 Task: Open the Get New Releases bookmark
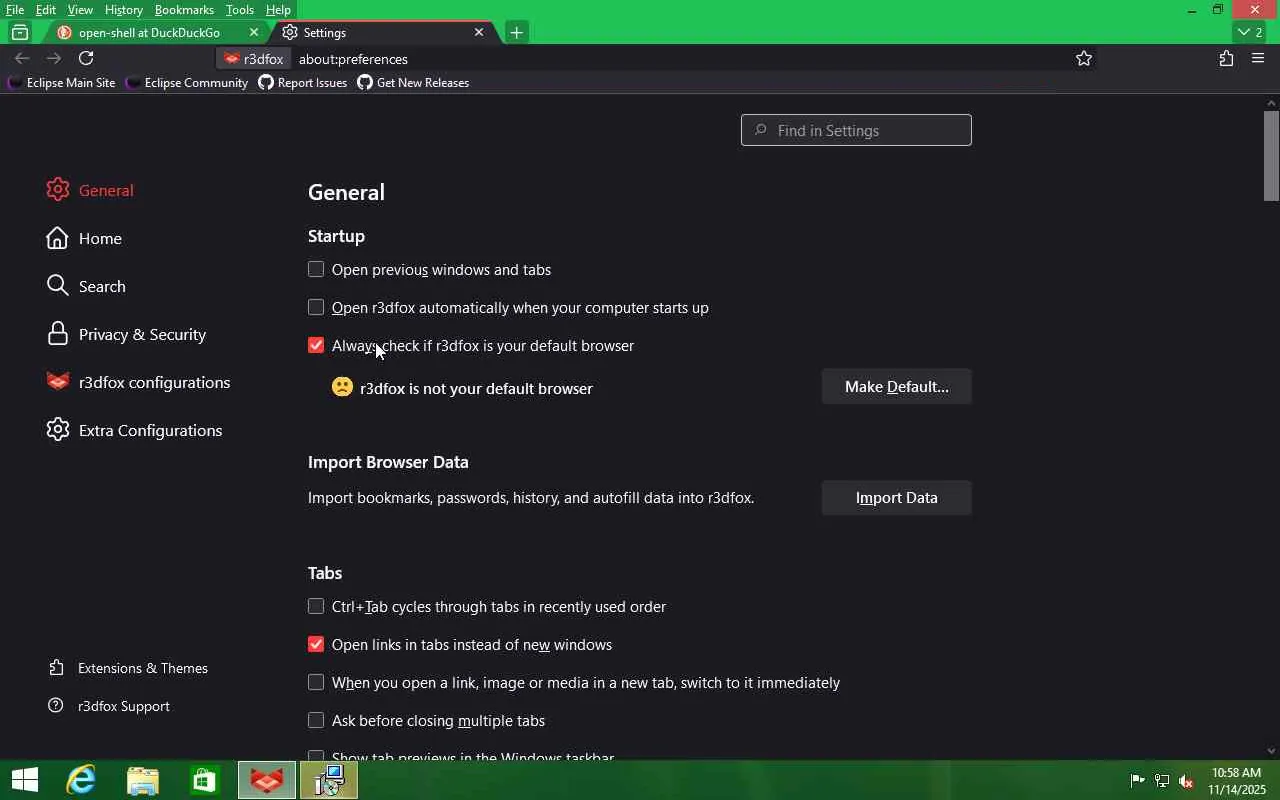coord(413,83)
